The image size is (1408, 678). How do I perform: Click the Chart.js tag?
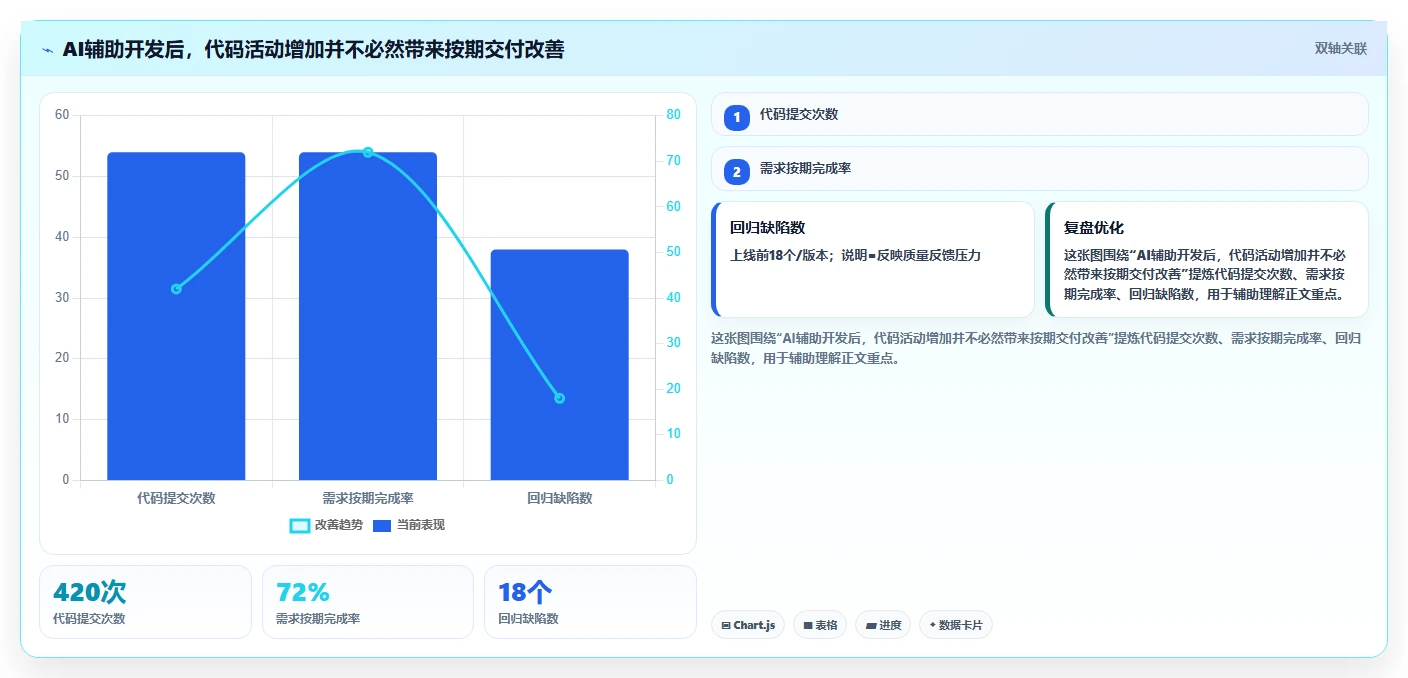click(x=748, y=625)
